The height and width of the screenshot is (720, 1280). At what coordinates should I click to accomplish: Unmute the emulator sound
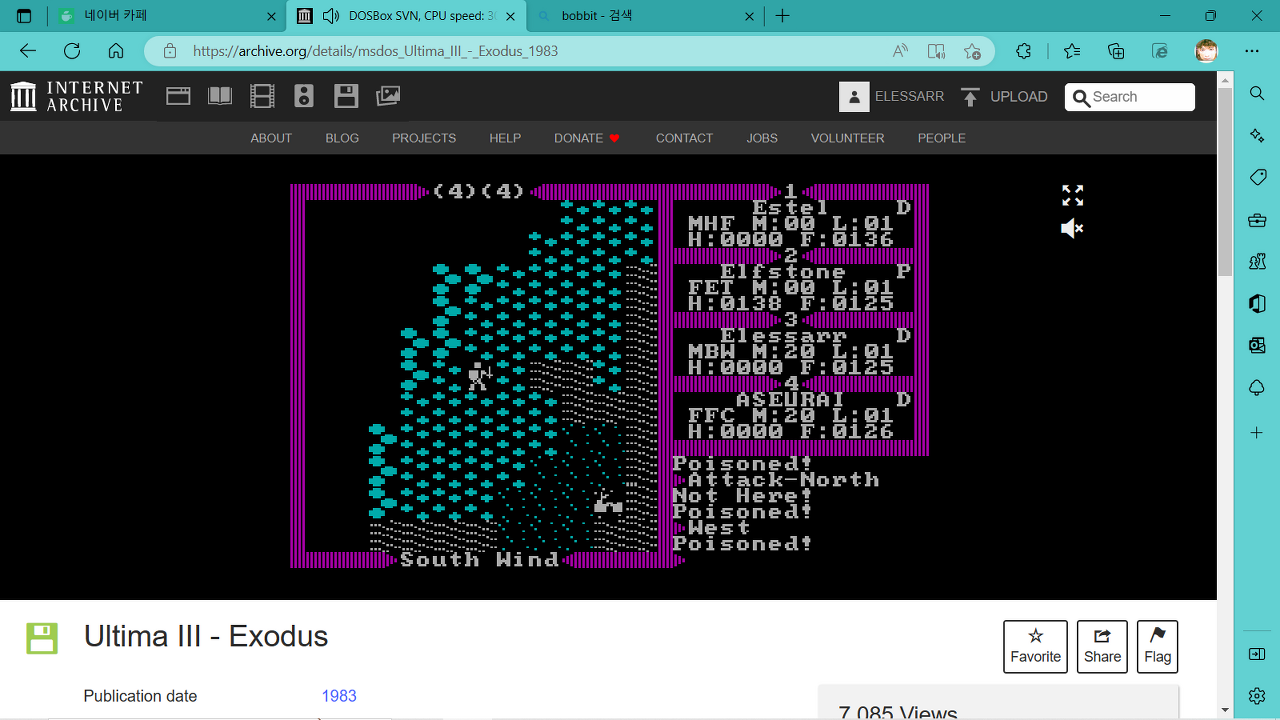pos(1072,229)
